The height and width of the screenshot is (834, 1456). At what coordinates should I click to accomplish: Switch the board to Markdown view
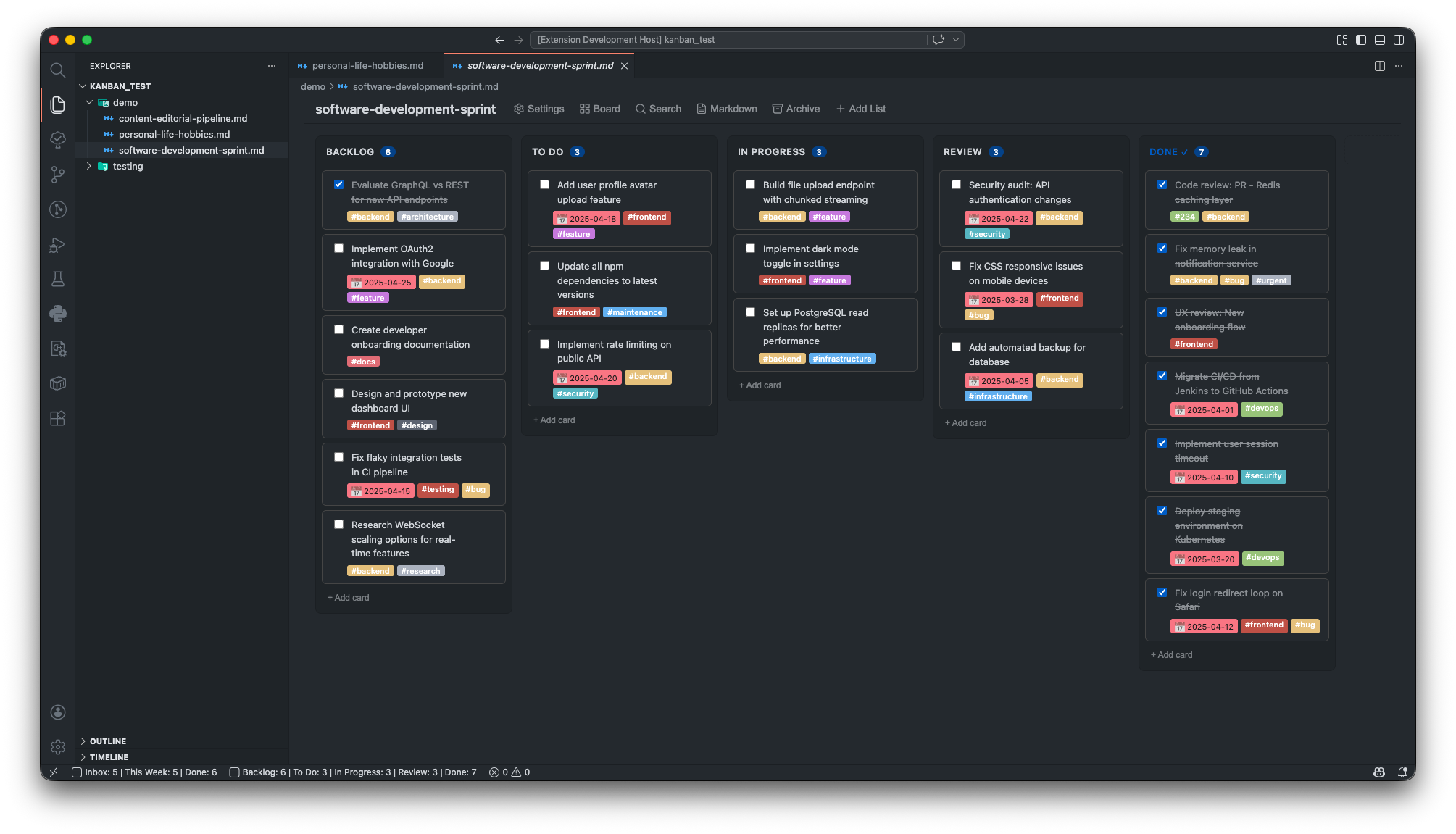coord(726,109)
